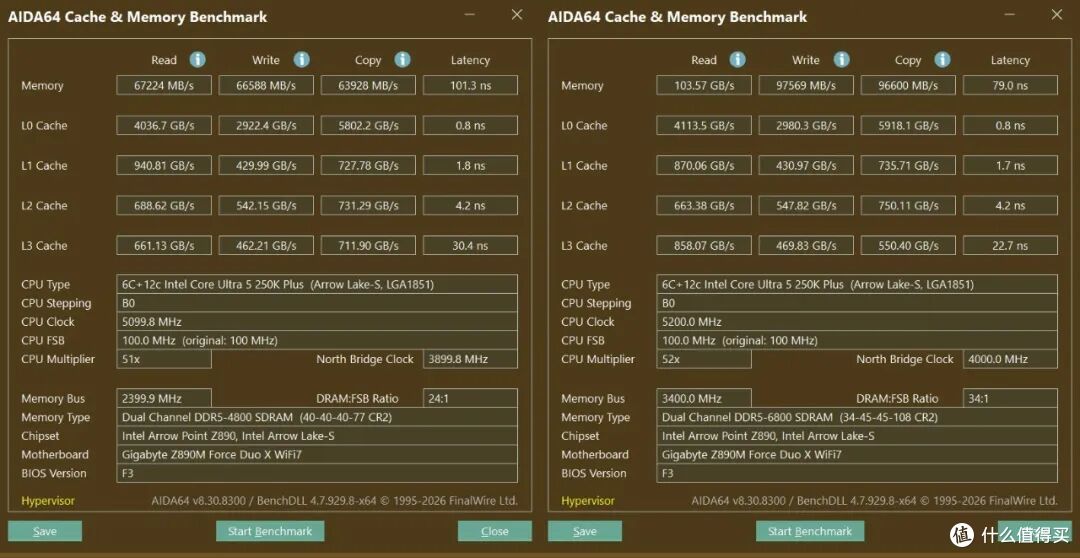Click right window title AIDA64 Cache & Memory Benchmark
This screenshot has height=558, width=1080.
click(x=678, y=17)
